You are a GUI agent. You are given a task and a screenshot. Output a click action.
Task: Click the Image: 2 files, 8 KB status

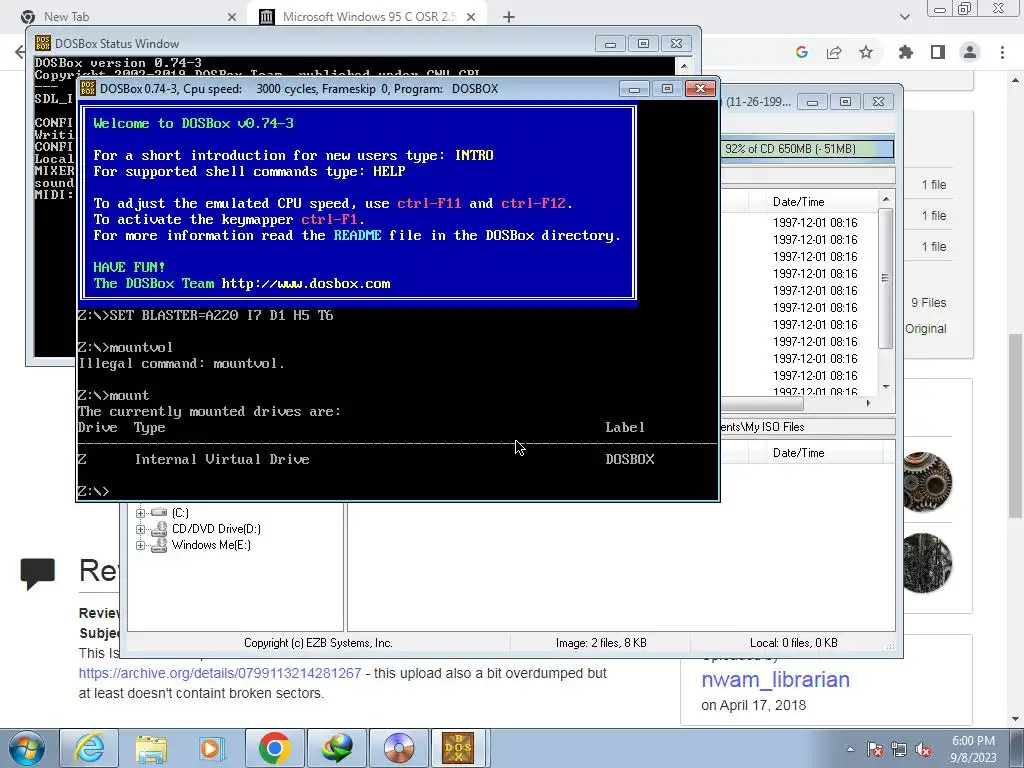point(601,643)
